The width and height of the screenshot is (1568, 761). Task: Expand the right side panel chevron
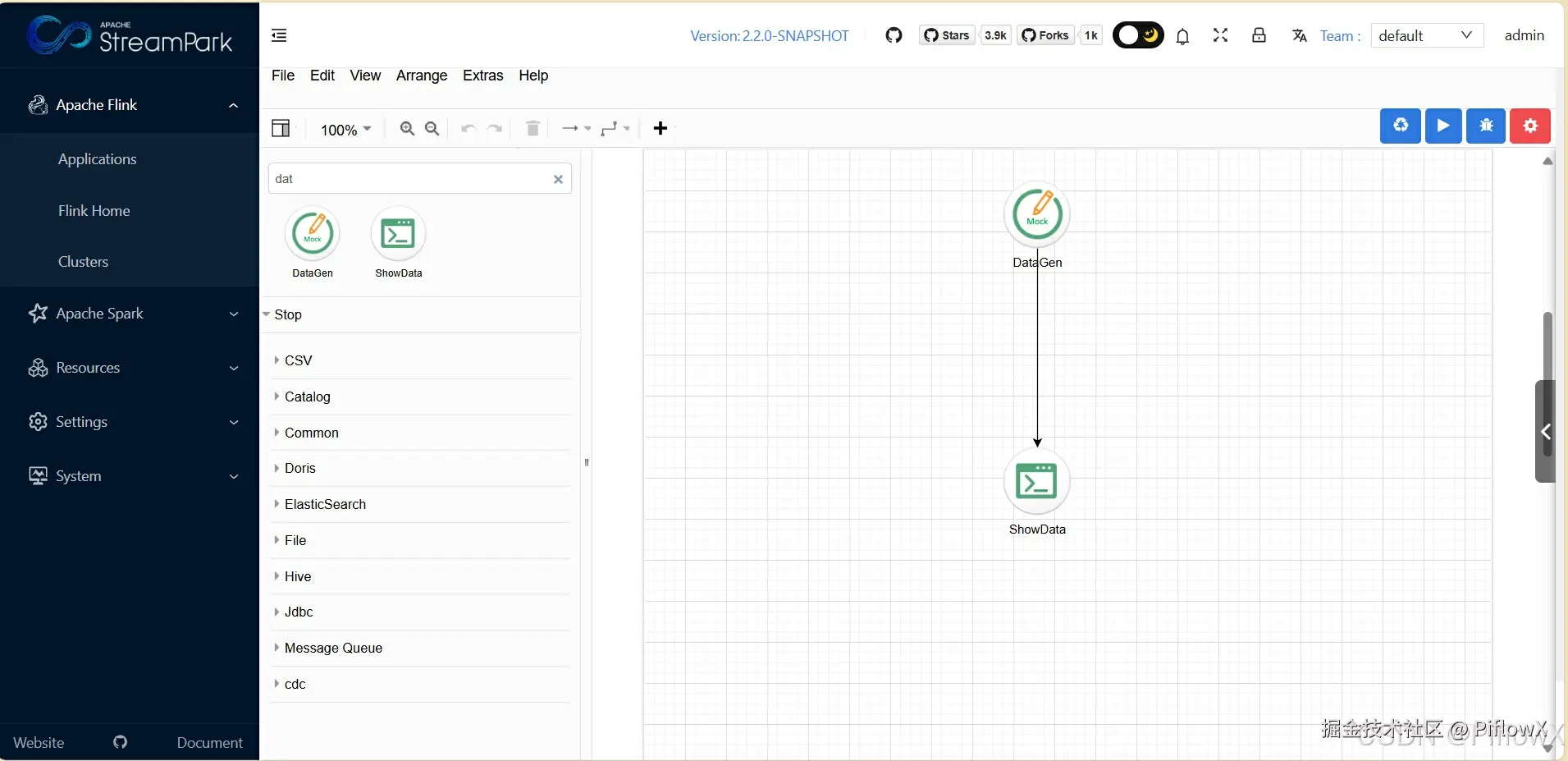pyautogui.click(x=1545, y=431)
